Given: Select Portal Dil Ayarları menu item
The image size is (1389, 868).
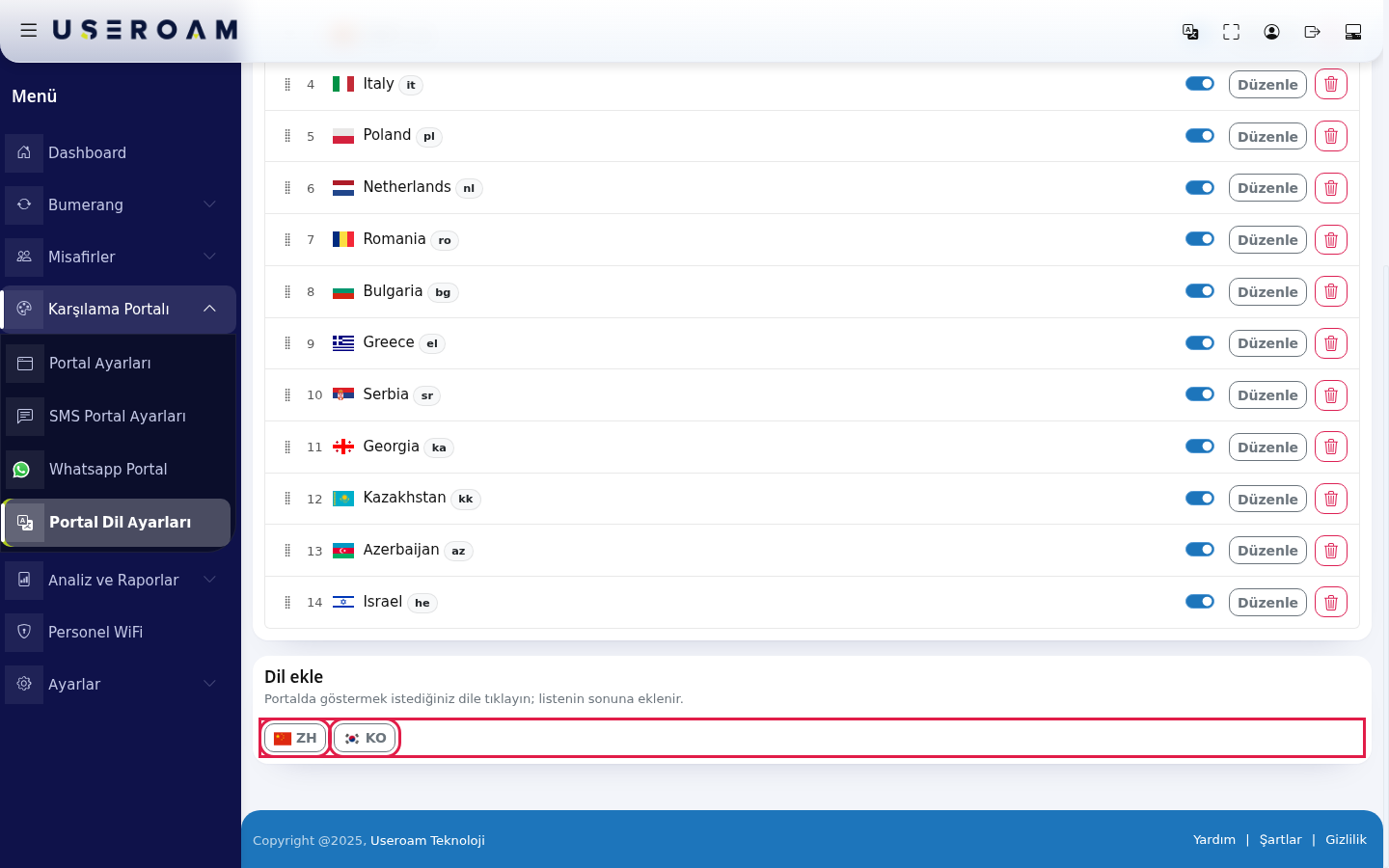Looking at the screenshot, I should point(118,523).
